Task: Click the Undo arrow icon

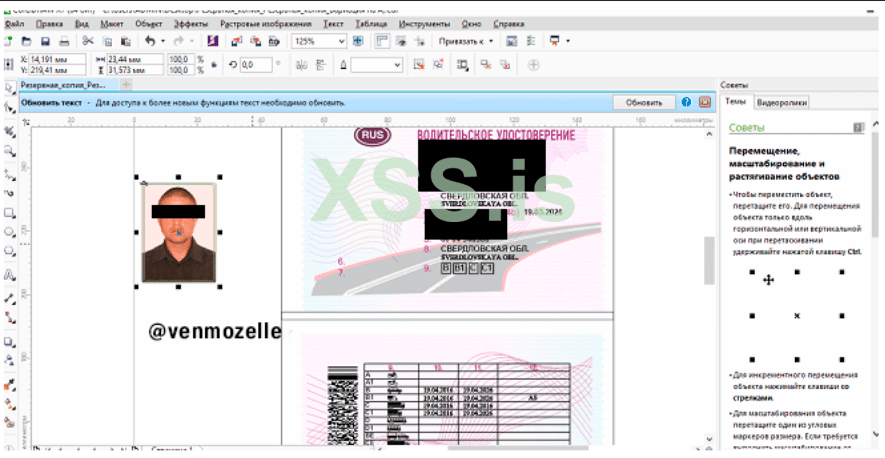Action: (150, 41)
